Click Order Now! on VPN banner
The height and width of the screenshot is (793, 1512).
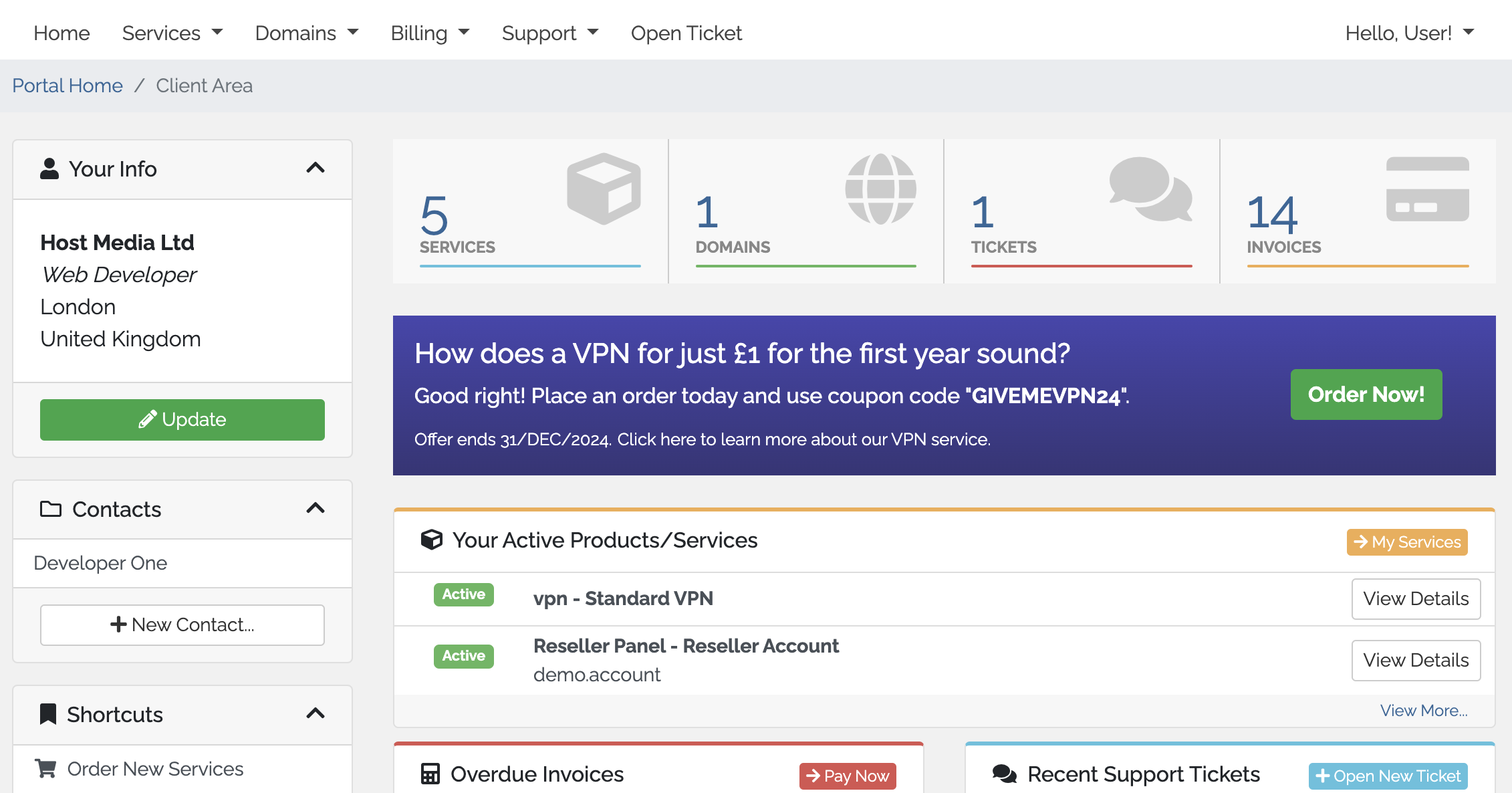point(1366,394)
